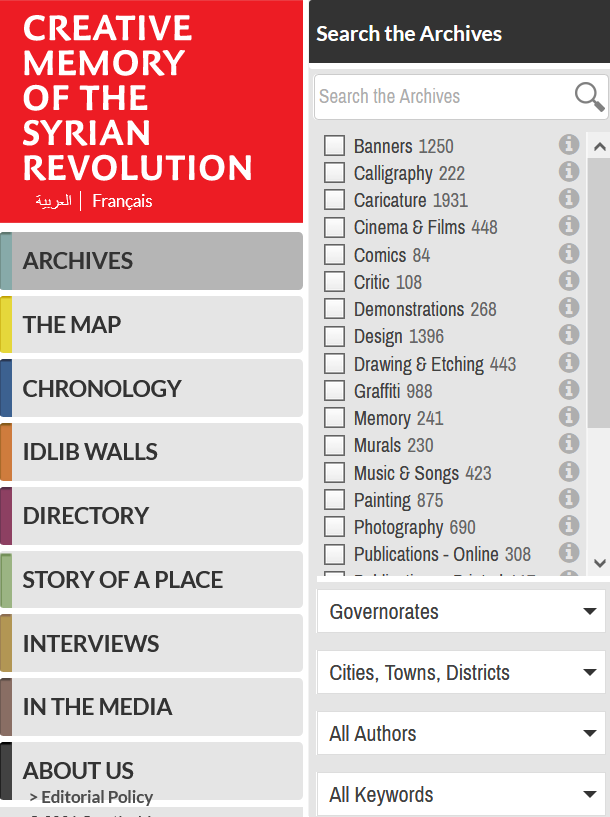Navigate to STORY OF A PLACE

pos(152,579)
